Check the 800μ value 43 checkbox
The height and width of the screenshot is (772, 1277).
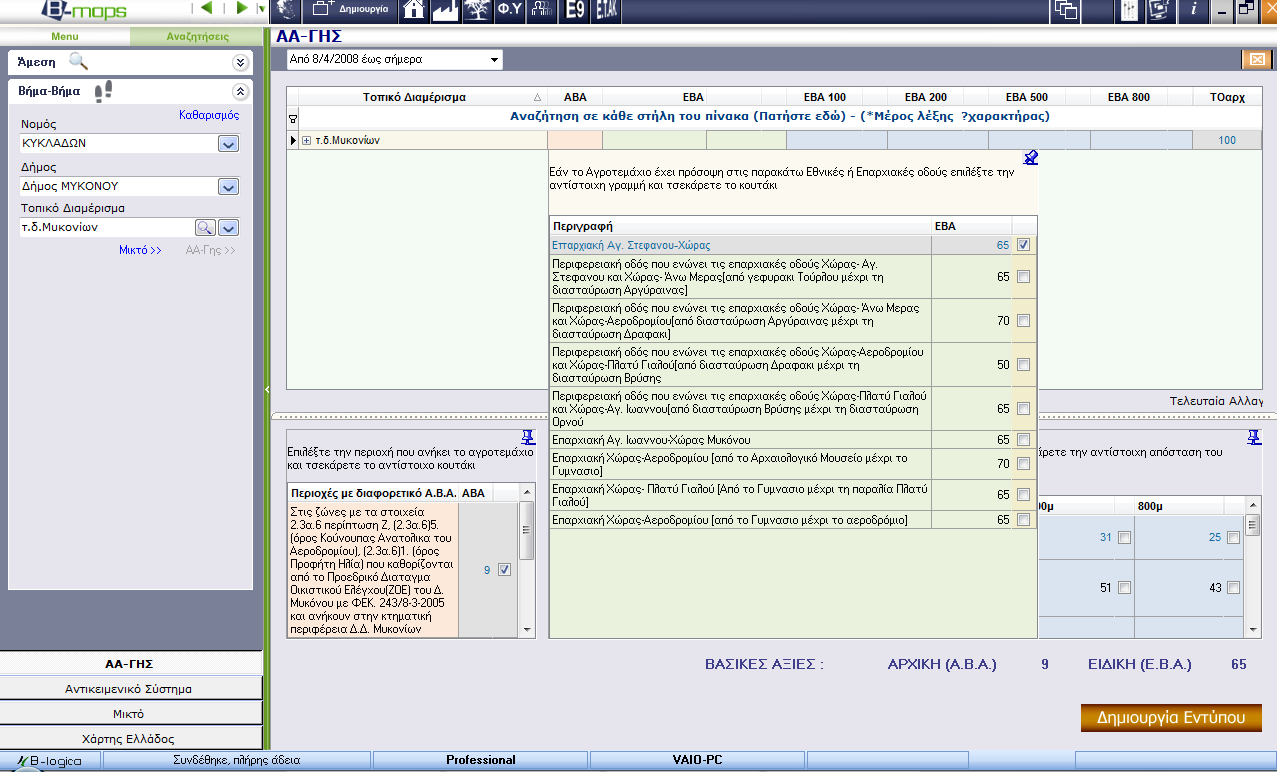[1233, 588]
